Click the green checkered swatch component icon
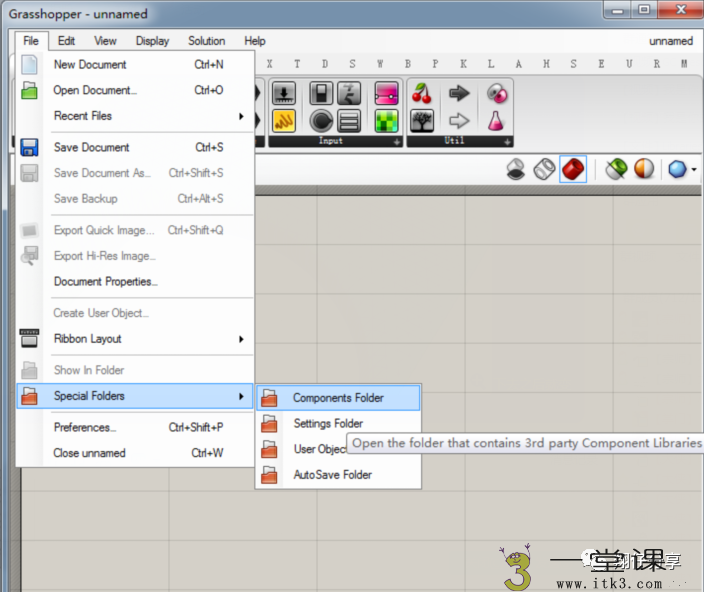 pos(387,122)
